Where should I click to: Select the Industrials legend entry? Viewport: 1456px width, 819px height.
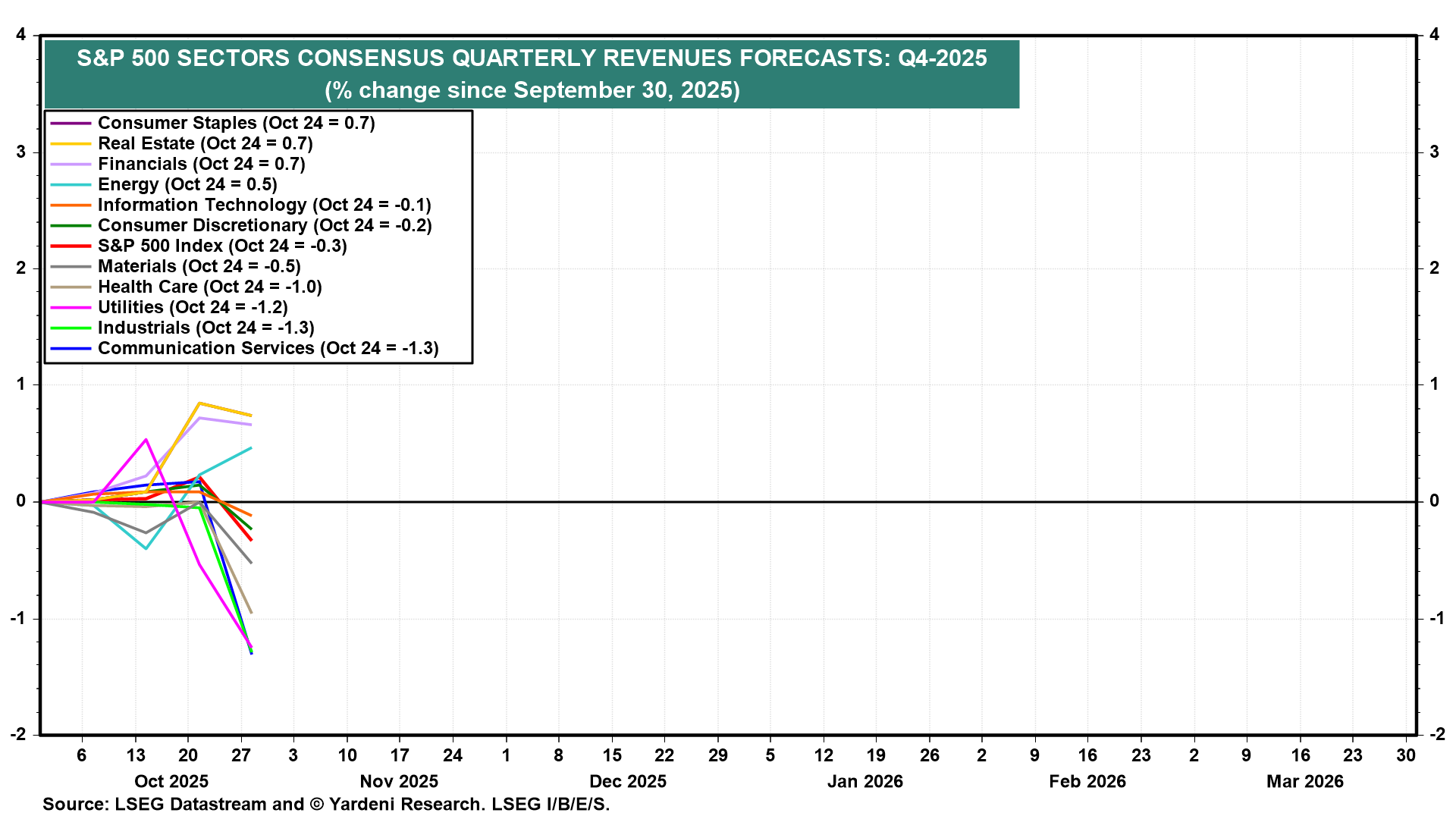tap(206, 328)
